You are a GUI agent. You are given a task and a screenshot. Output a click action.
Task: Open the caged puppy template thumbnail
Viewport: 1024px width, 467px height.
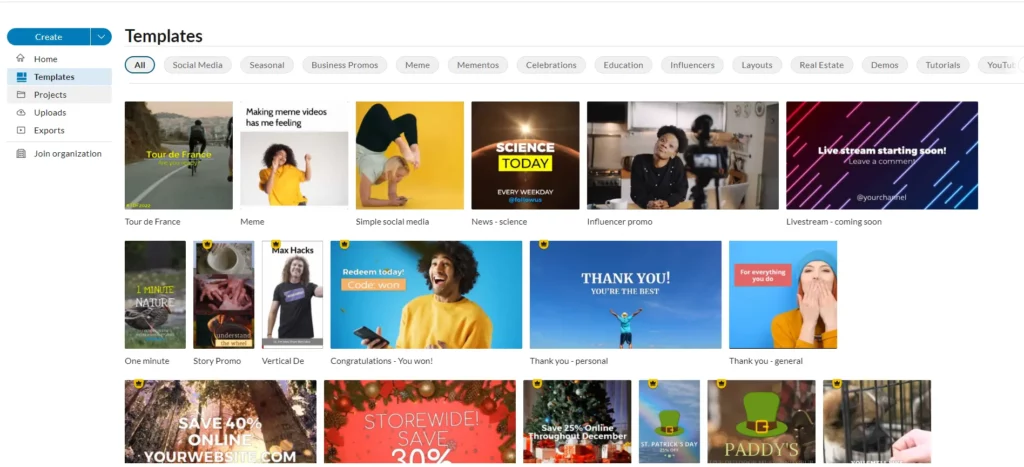point(876,421)
